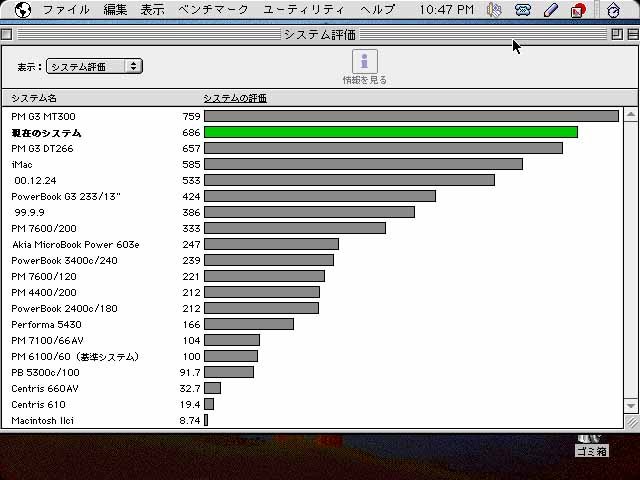Screen dimensions: 640x480
Task: Select the Akia MicroBook Power 603e row
Action: click(312, 244)
